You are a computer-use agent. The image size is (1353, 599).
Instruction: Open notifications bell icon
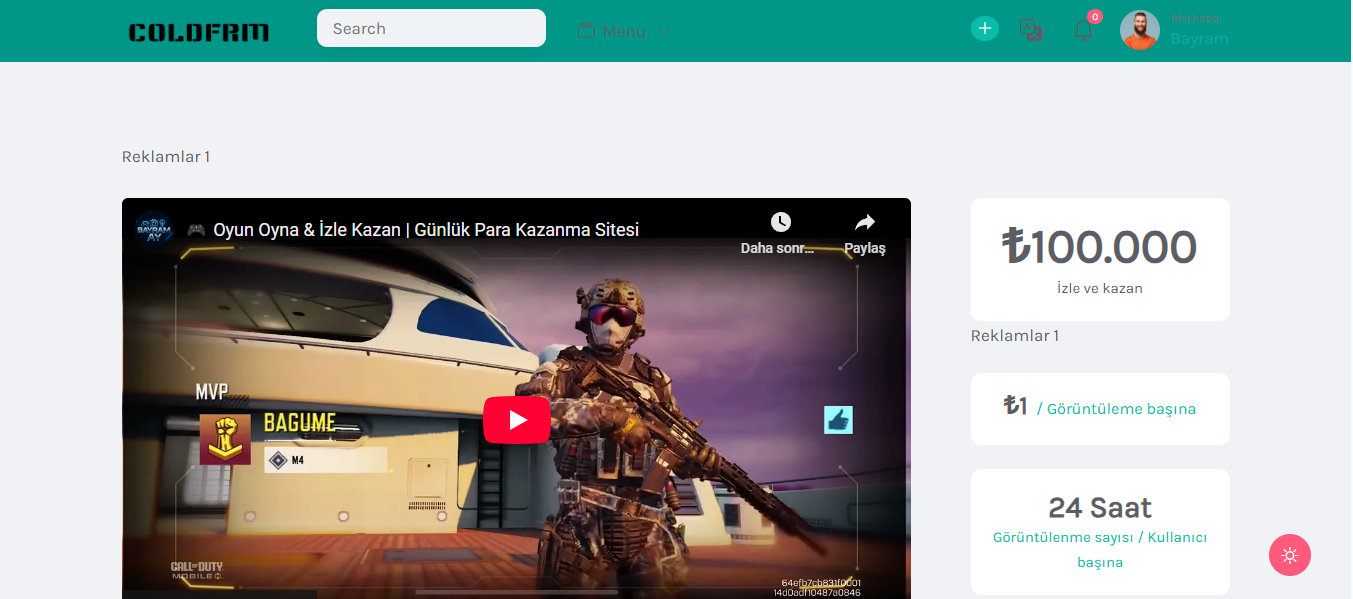point(1084,31)
